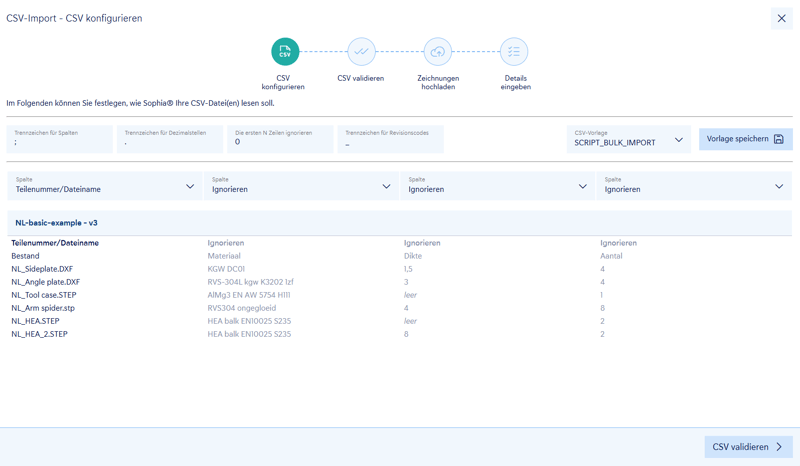Close the CSV-Import dialog with the X
Screen dimensions: 800x466
(x=782, y=18)
